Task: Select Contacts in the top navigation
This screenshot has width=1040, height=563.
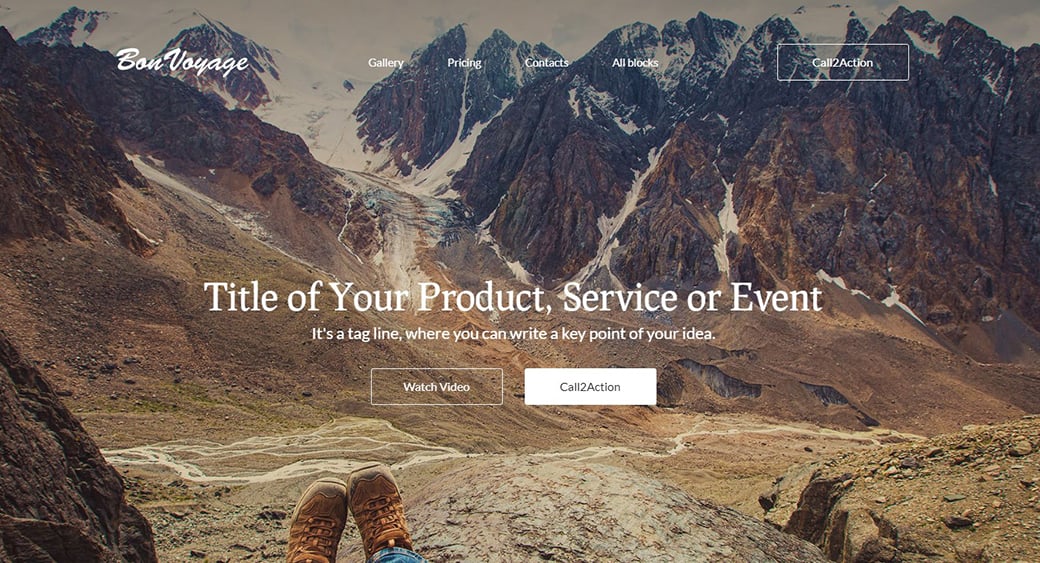Action: tap(547, 62)
